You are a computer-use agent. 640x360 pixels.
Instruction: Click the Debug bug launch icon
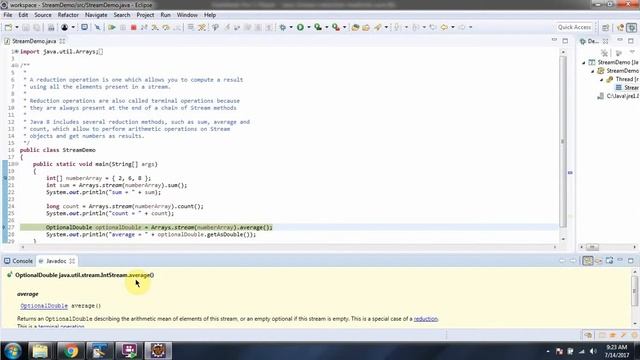point(282,27)
